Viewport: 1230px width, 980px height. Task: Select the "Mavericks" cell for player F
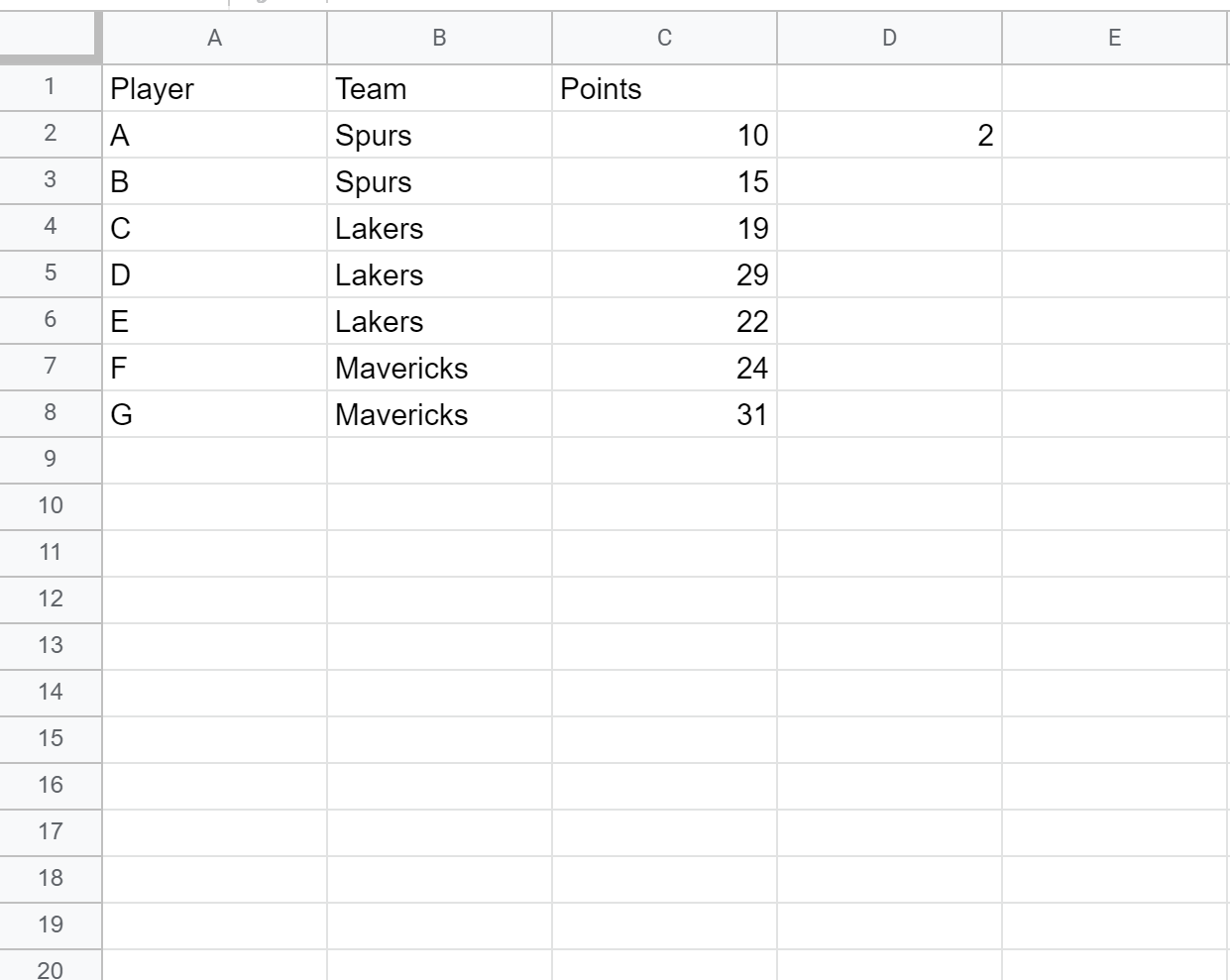[x=439, y=368]
